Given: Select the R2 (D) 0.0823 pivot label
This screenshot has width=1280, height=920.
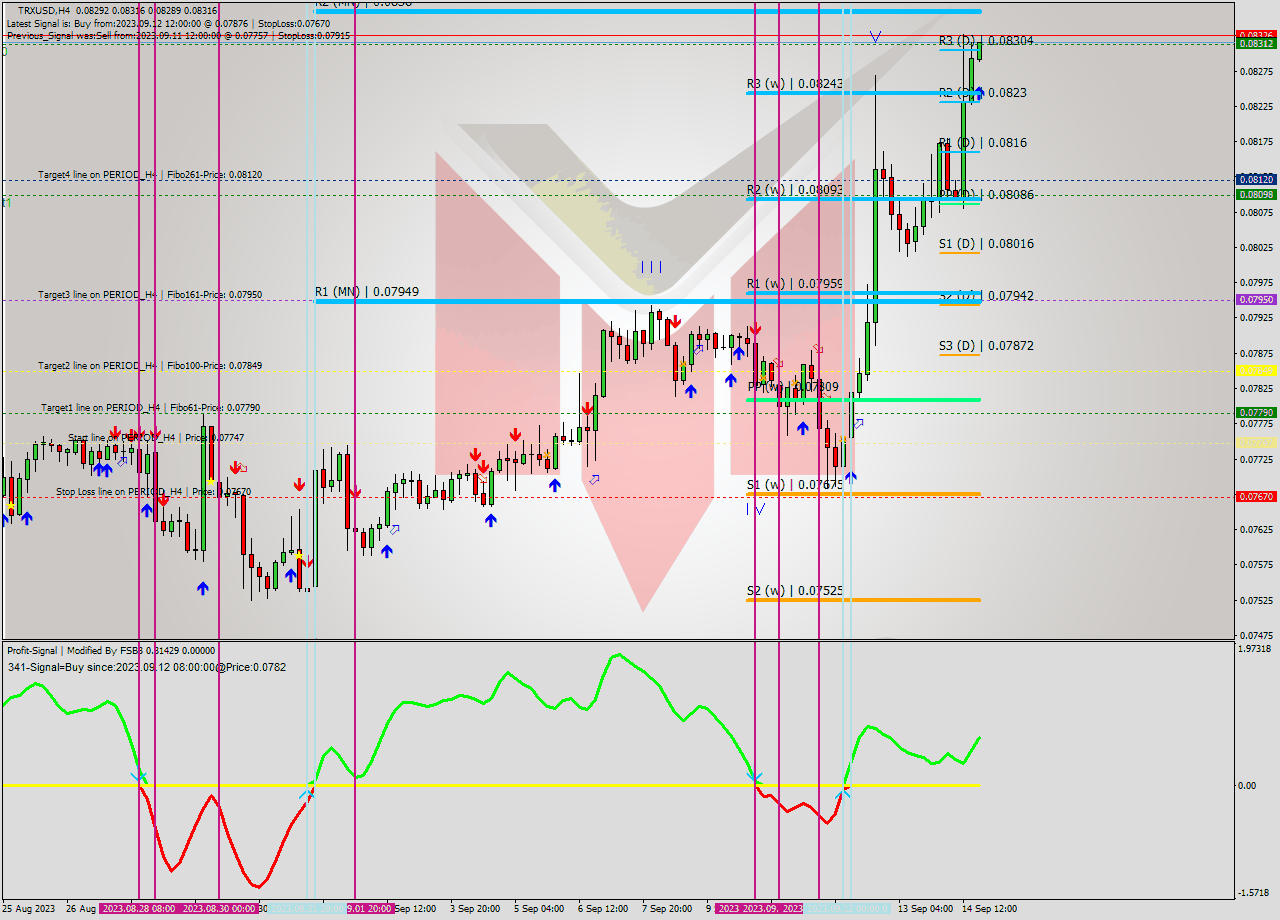Looking at the screenshot, I should (x=983, y=93).
